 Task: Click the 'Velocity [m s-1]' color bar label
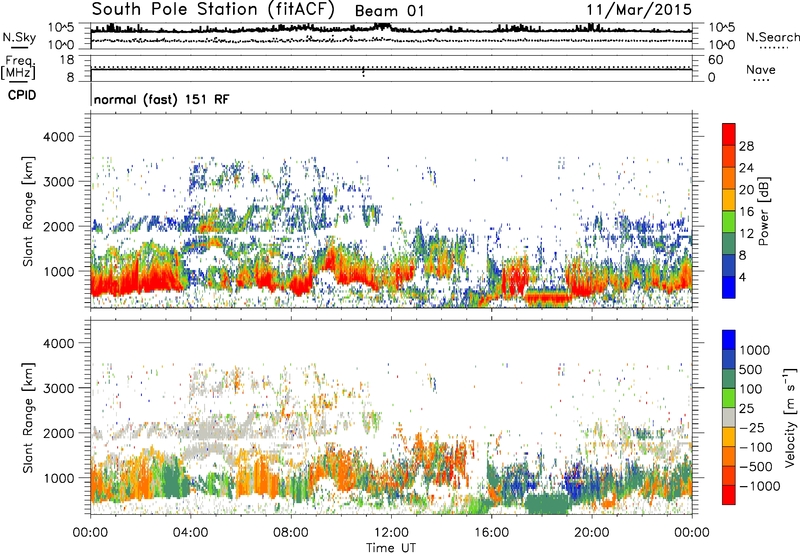790,418
